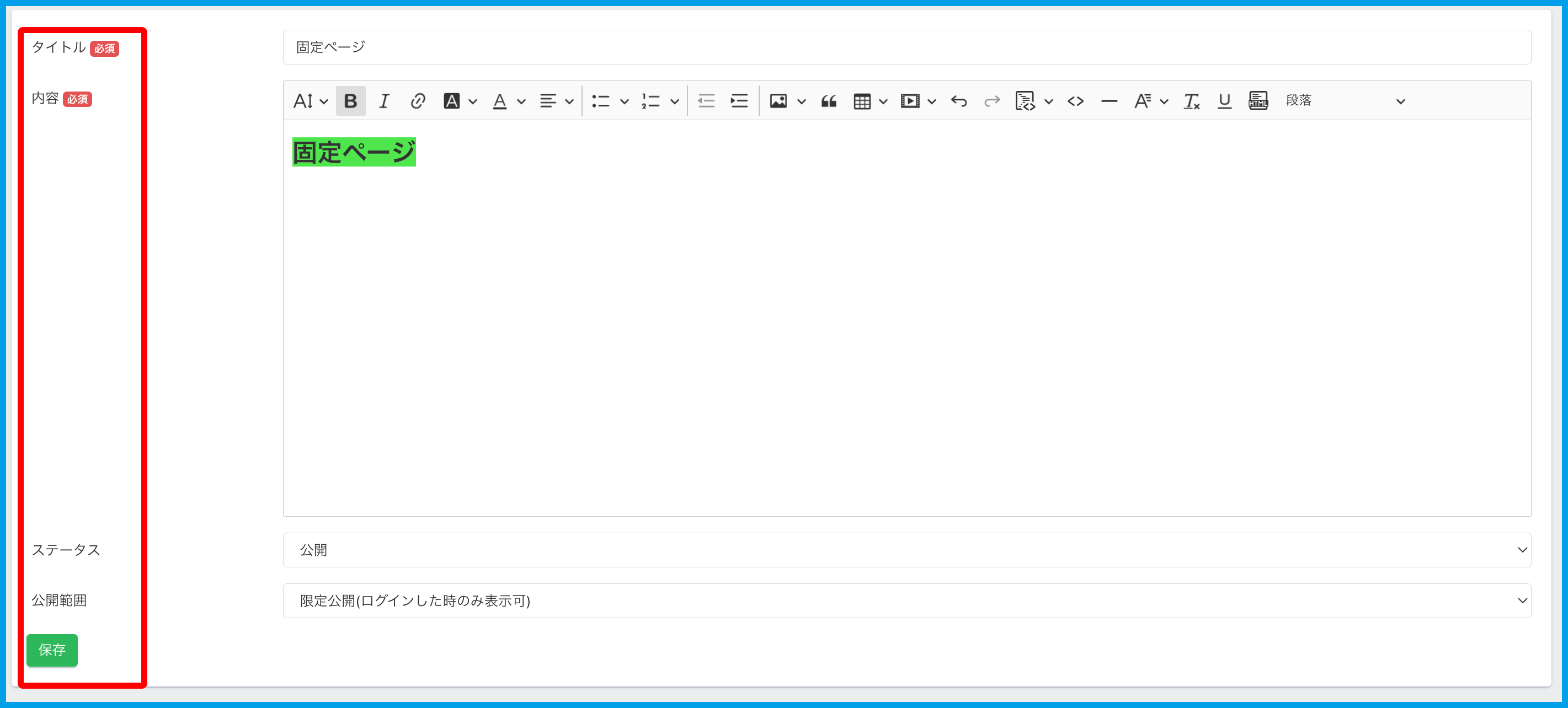
Task: Toggle underline formatting button
Action: (1224, 101)
